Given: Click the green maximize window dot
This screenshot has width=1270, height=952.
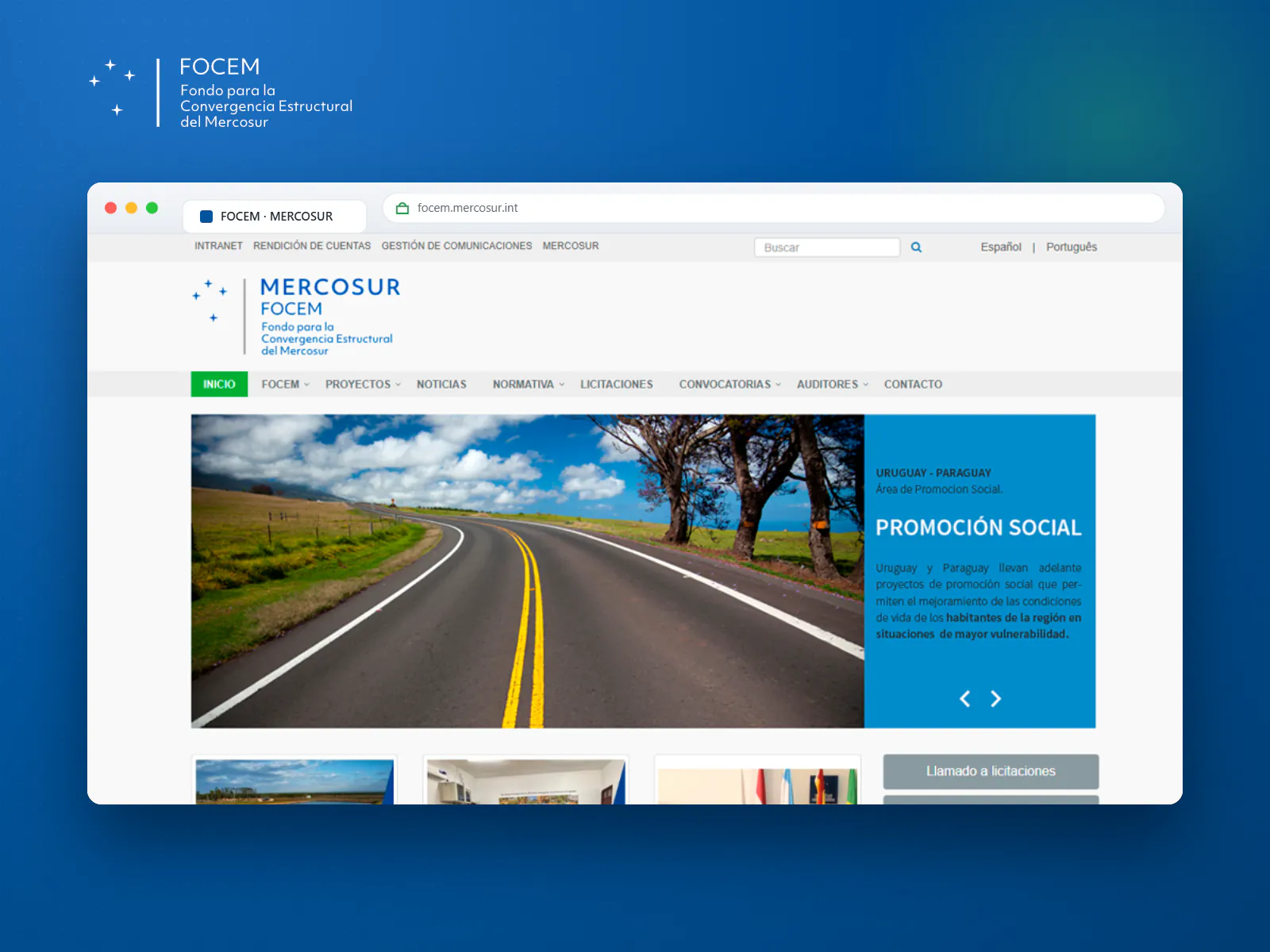Looking at the screenshot, I should point(152,208).
